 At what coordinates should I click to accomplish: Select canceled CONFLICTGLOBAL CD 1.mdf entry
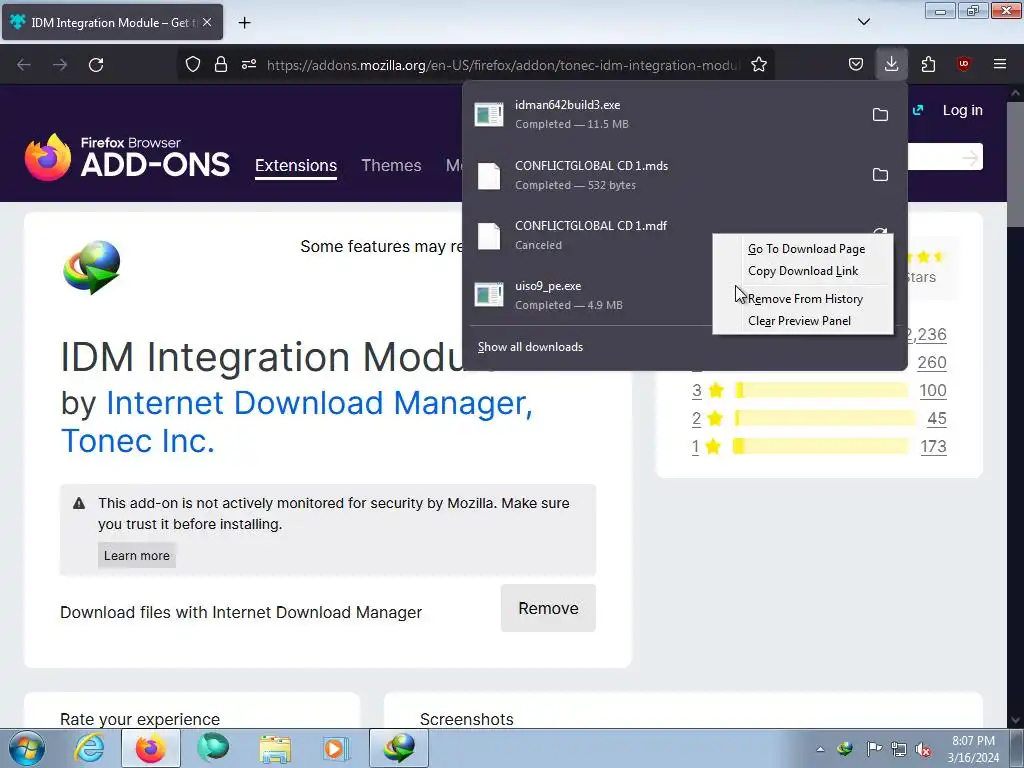(x=591, y=235)
